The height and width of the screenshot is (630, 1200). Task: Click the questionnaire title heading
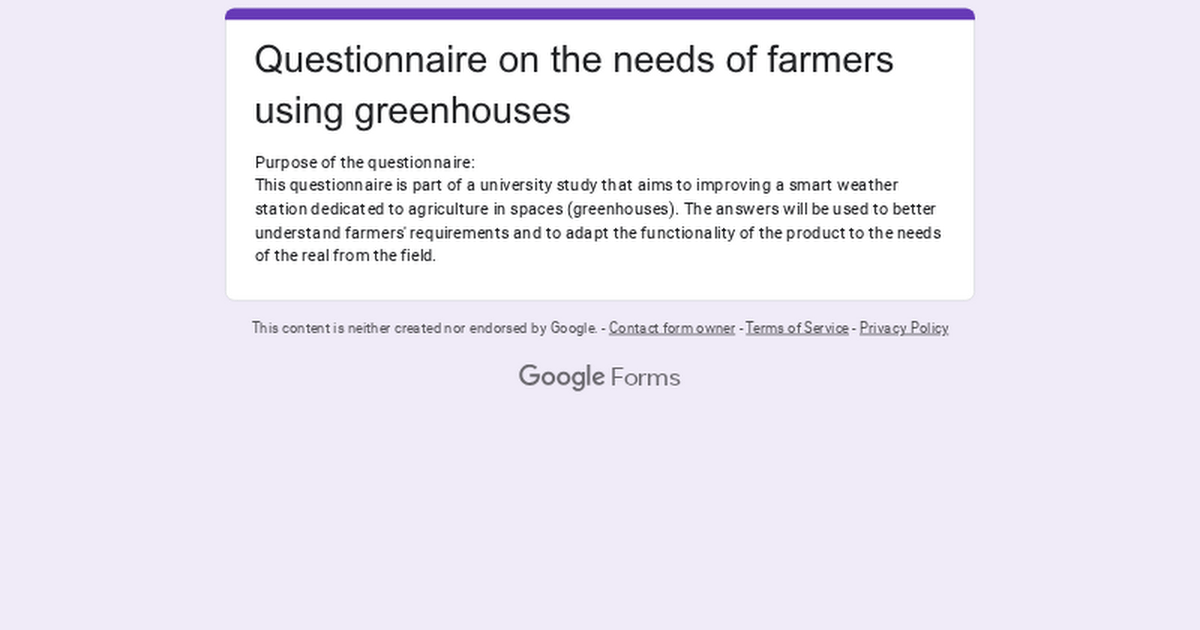coord(574,85)
